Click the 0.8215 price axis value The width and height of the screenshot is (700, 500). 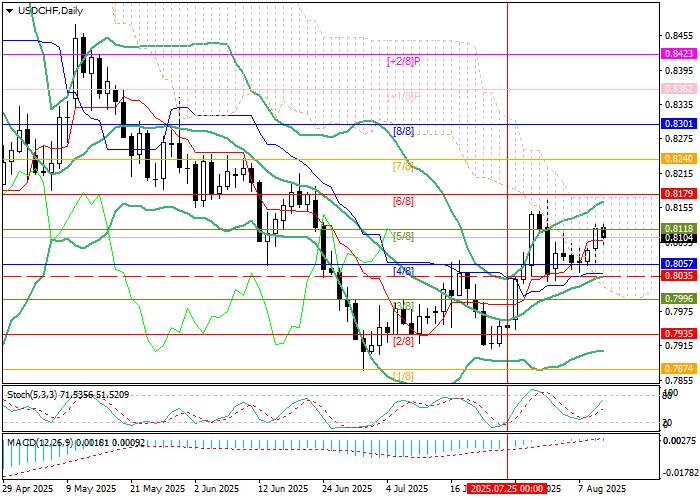pos(679,173)
